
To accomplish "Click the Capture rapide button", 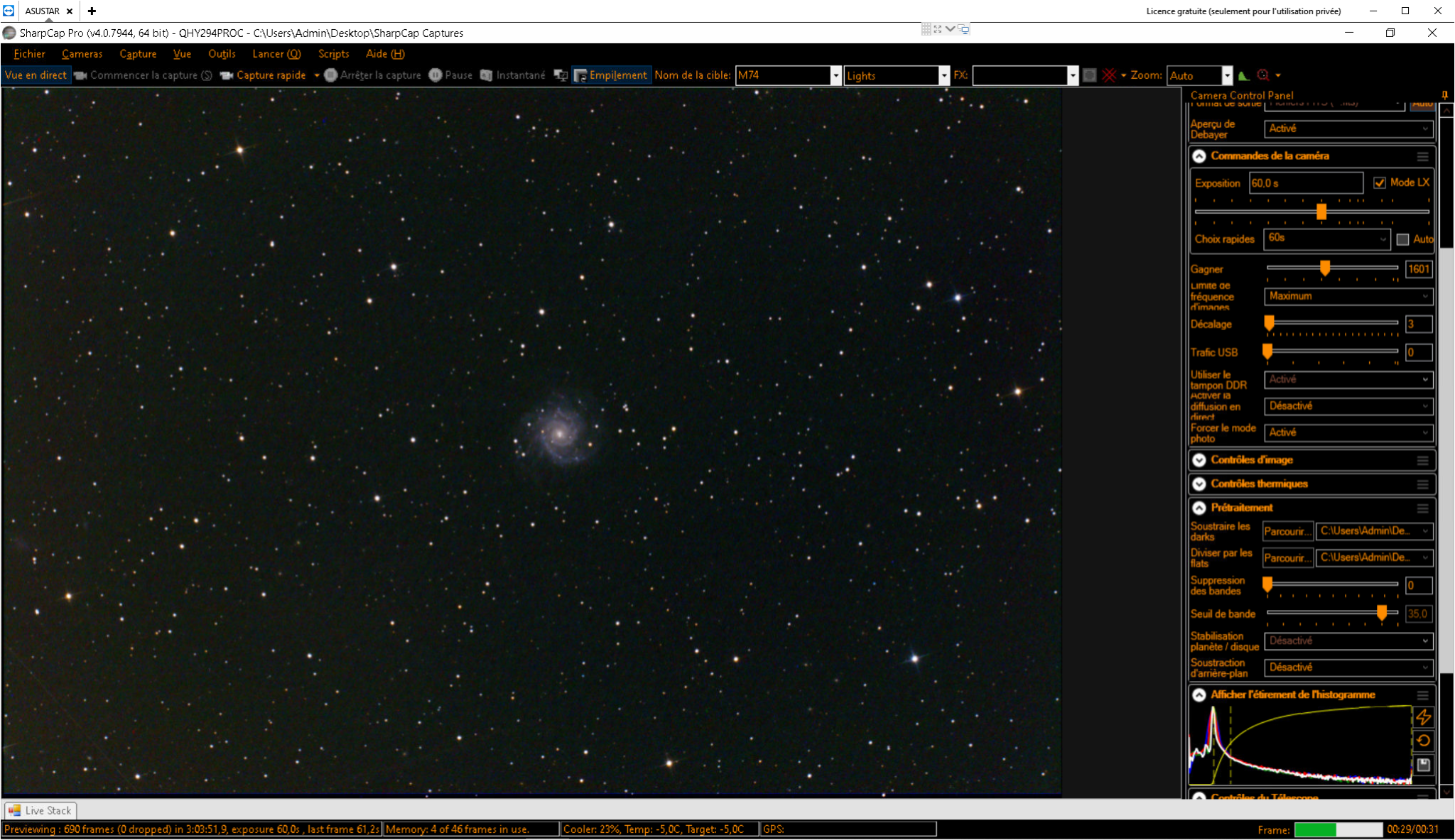I will (x=263, y=75).
